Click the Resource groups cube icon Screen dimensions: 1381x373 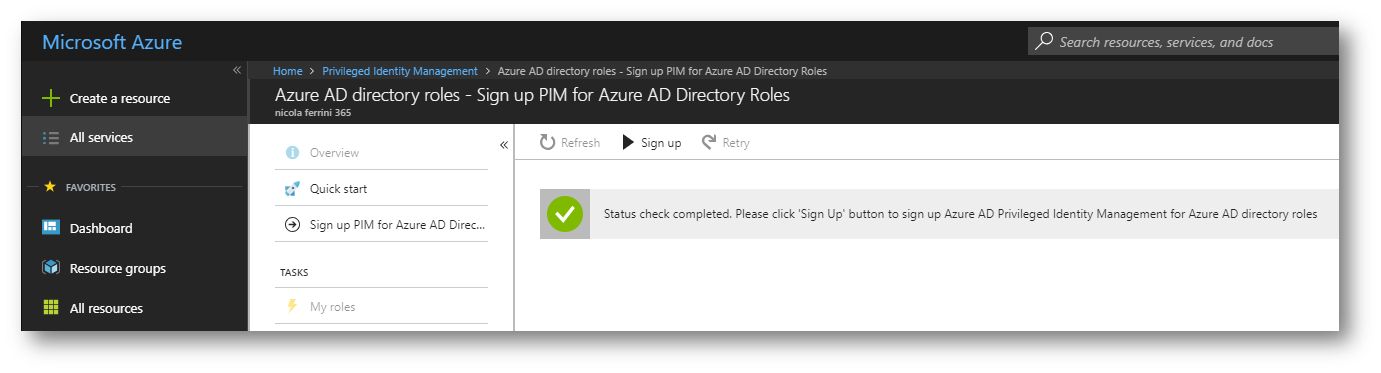tap(51, 268)
